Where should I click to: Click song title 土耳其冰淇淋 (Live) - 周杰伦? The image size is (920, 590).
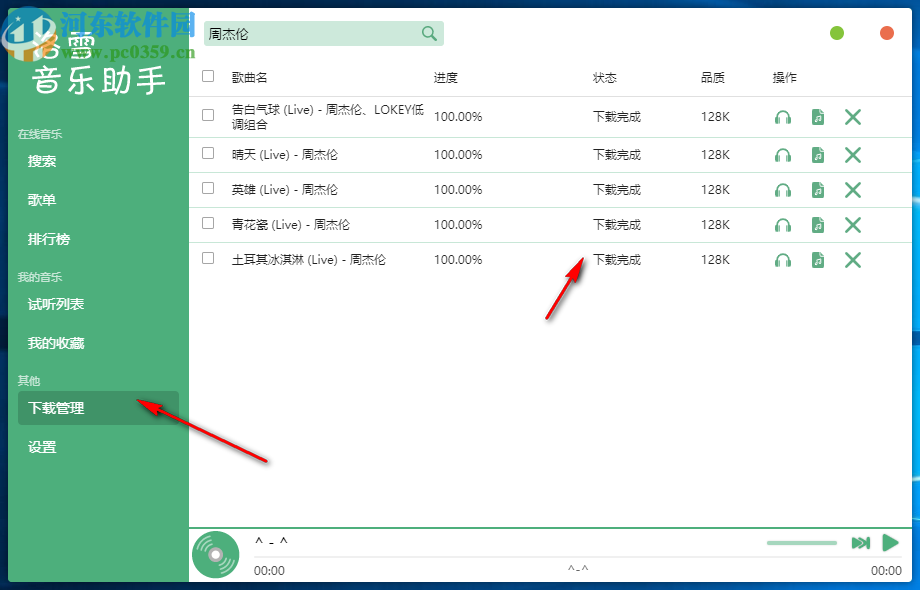[309, 260]
